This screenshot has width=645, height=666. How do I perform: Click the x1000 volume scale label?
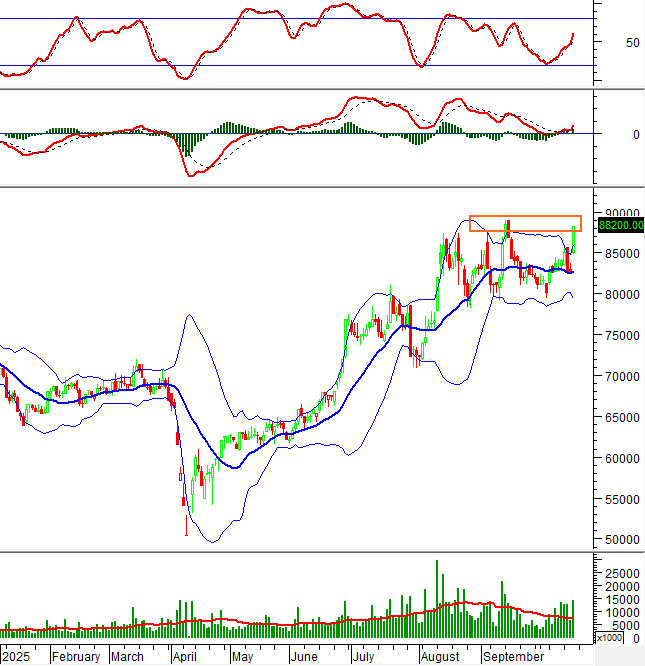(608, 637)
